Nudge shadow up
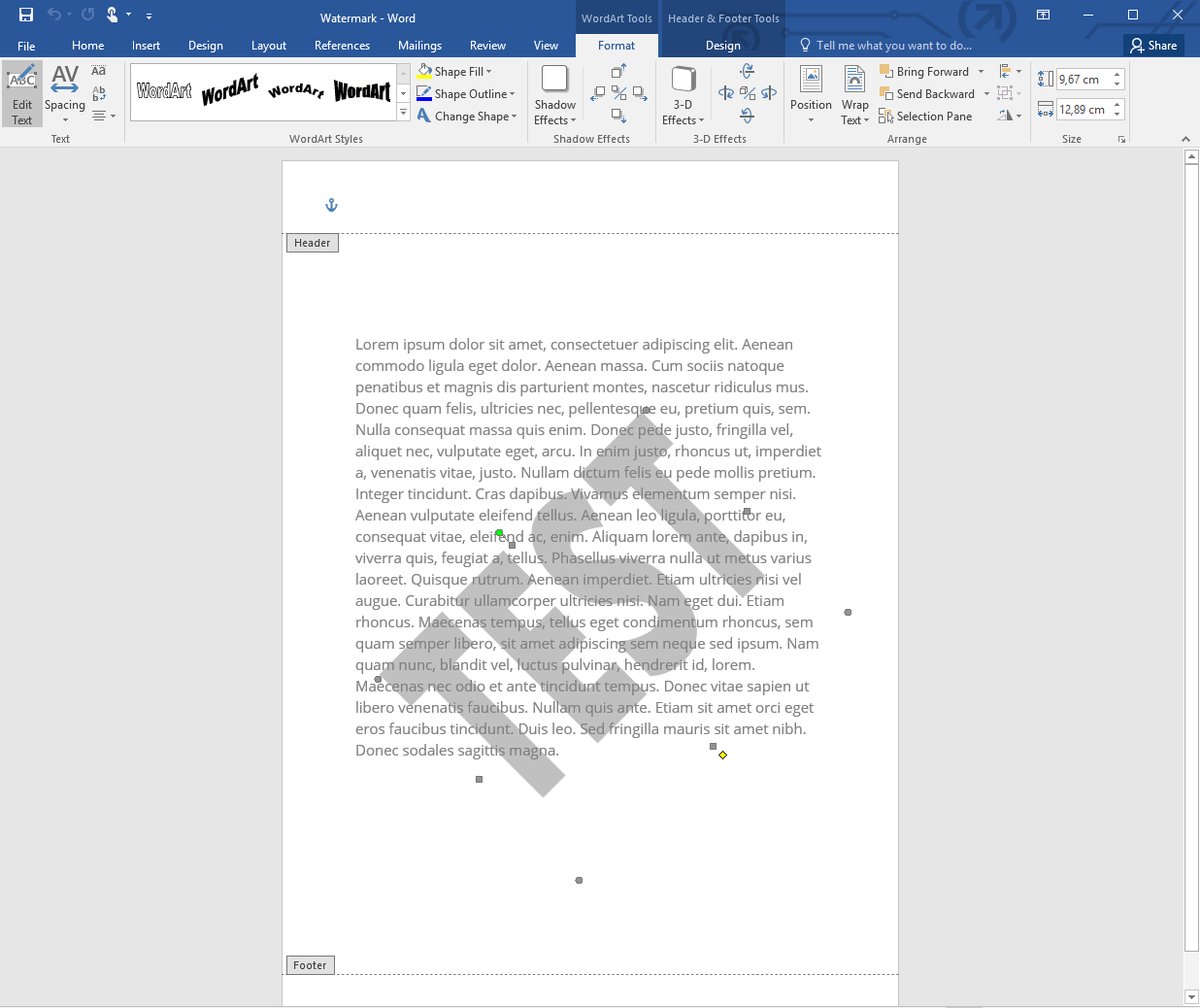This screenshot has height=1008, width=1200. [618, 72]
